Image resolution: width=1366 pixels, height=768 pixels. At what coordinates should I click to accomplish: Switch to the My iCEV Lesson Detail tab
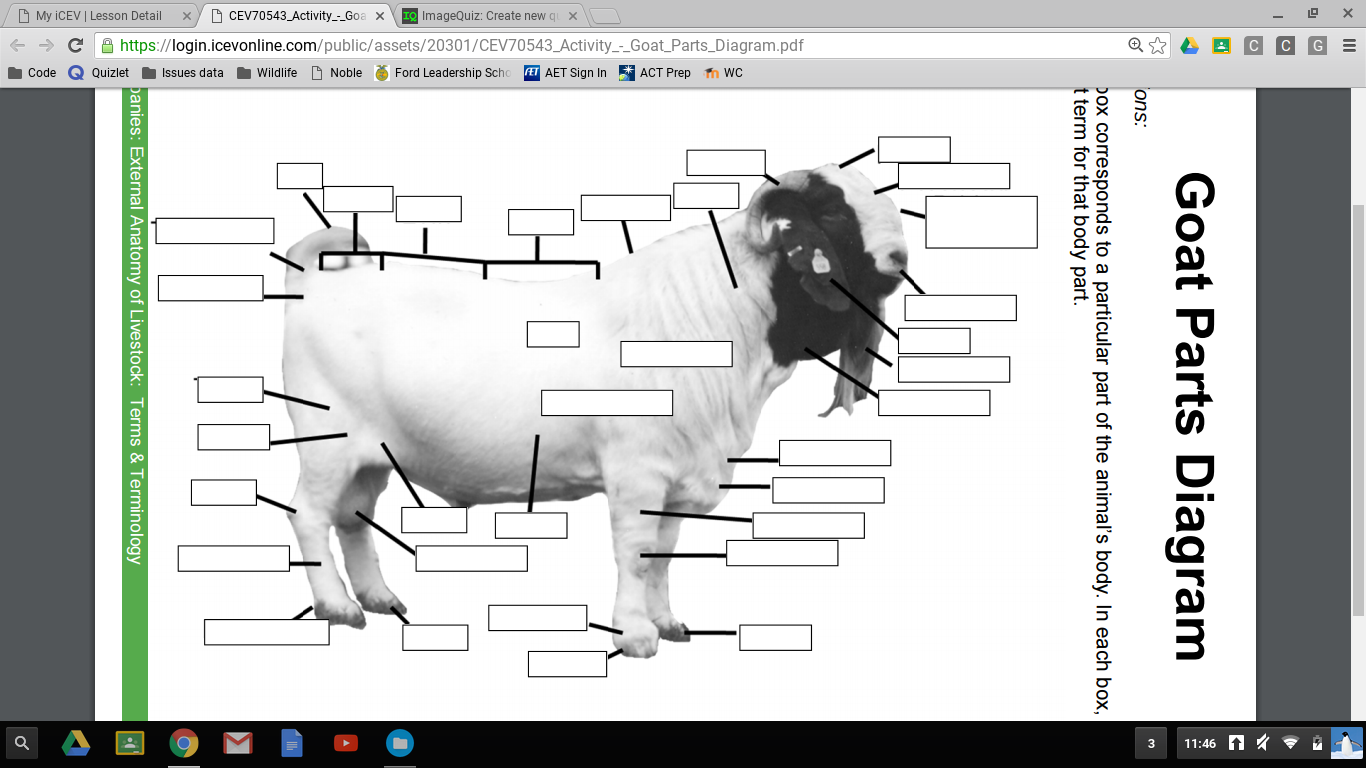point(98,16)
